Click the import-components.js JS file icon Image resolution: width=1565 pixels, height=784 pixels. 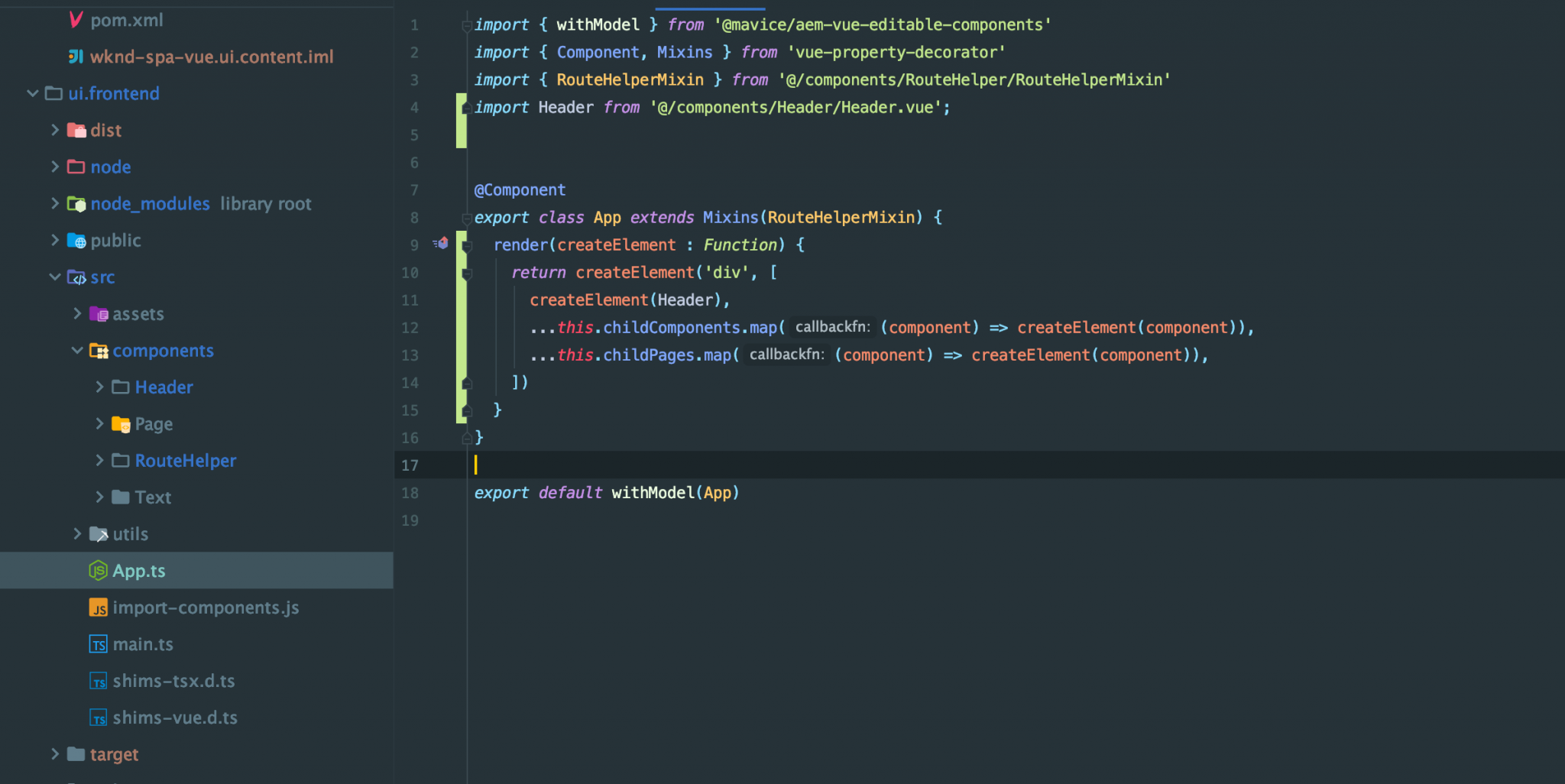[x=98, y=607]
